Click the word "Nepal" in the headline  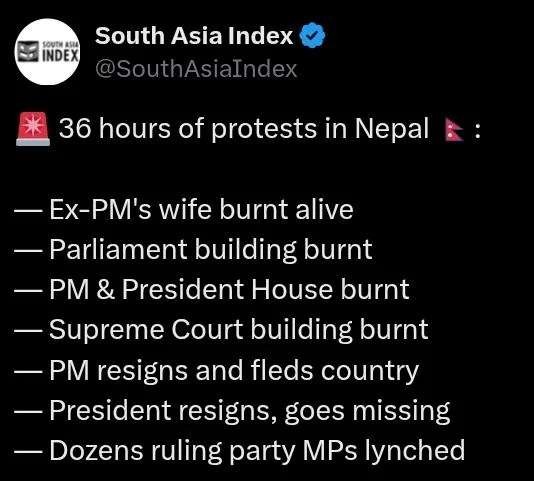pyautogui.click(x=392, y=129)
